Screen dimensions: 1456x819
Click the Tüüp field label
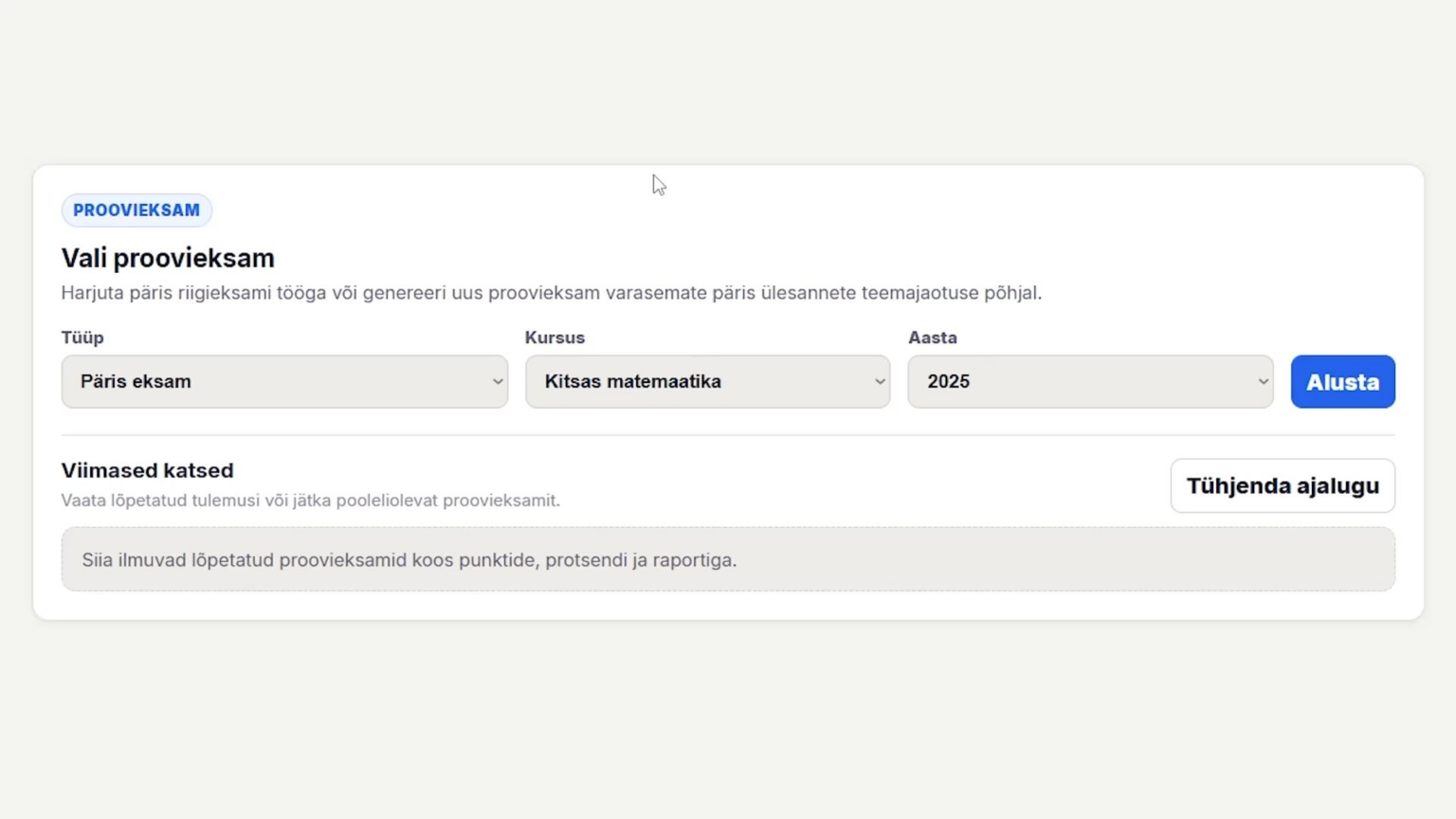pyautogui.click(x=82, y=337)
